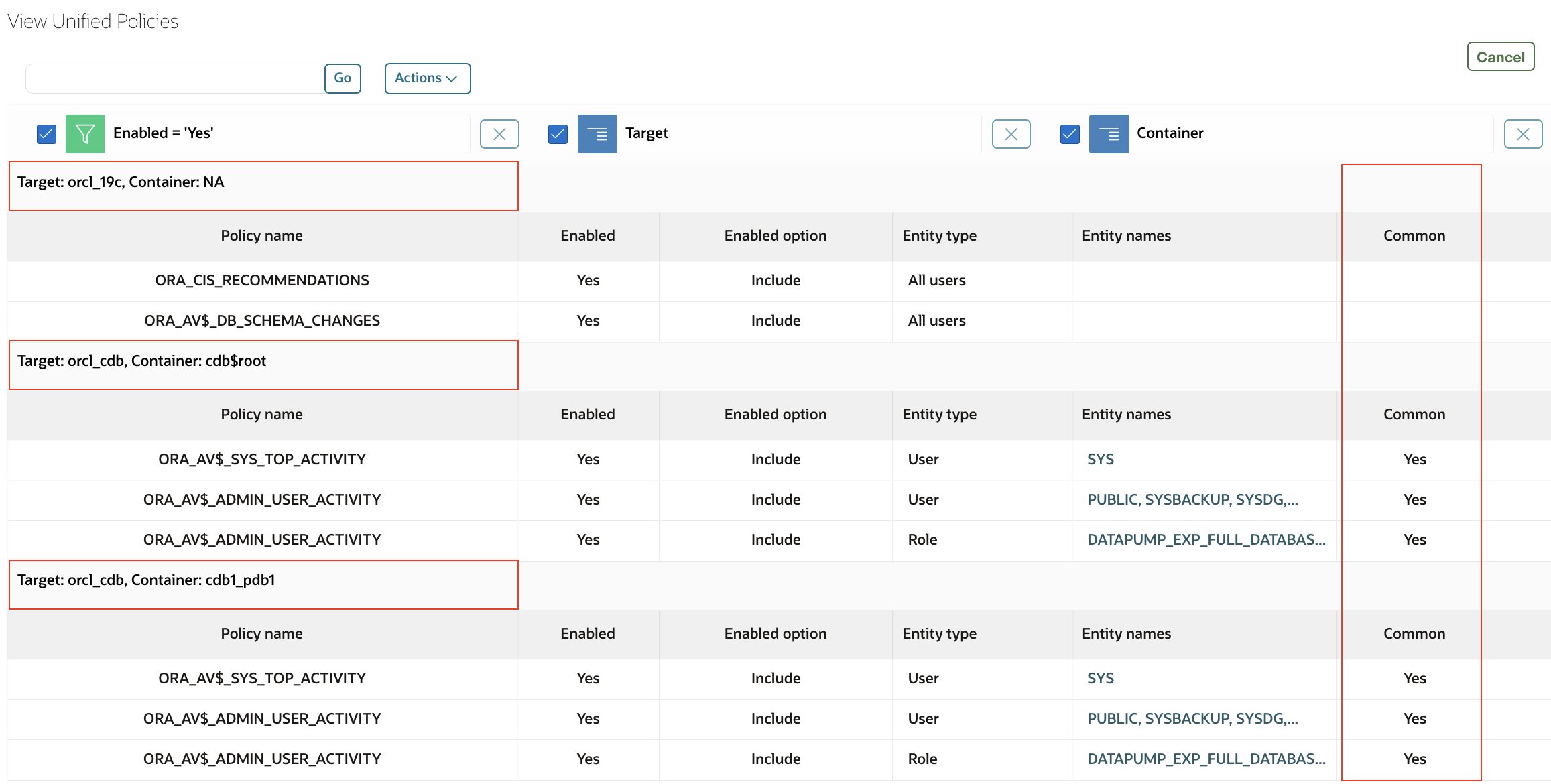Uncheck the Enabled = 'Yes' filter checkbox
Viewport: 1551px width, 784px height.
(46, 133)
